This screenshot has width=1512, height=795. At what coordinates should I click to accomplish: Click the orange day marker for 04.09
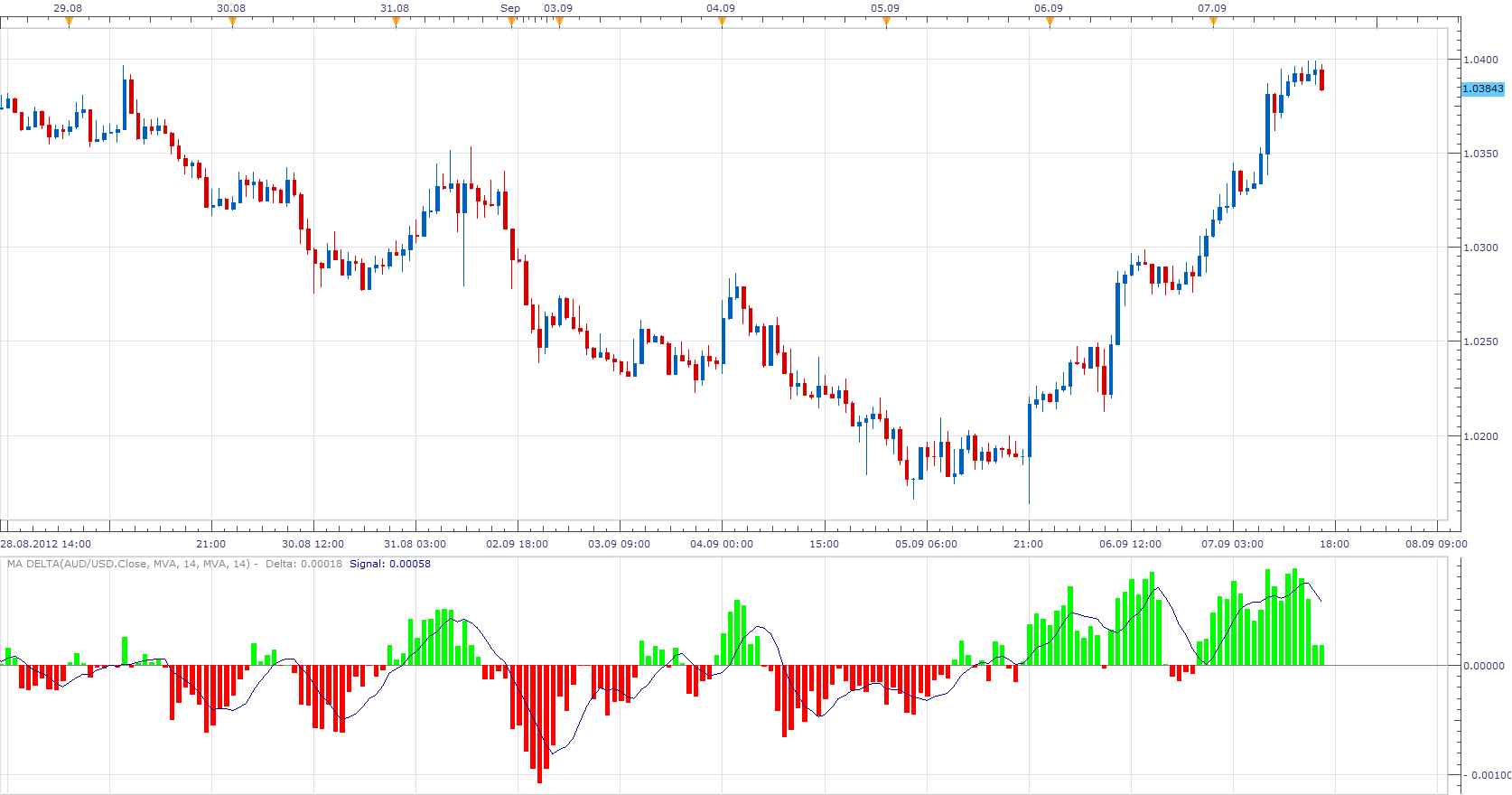(x=722, y=23)
